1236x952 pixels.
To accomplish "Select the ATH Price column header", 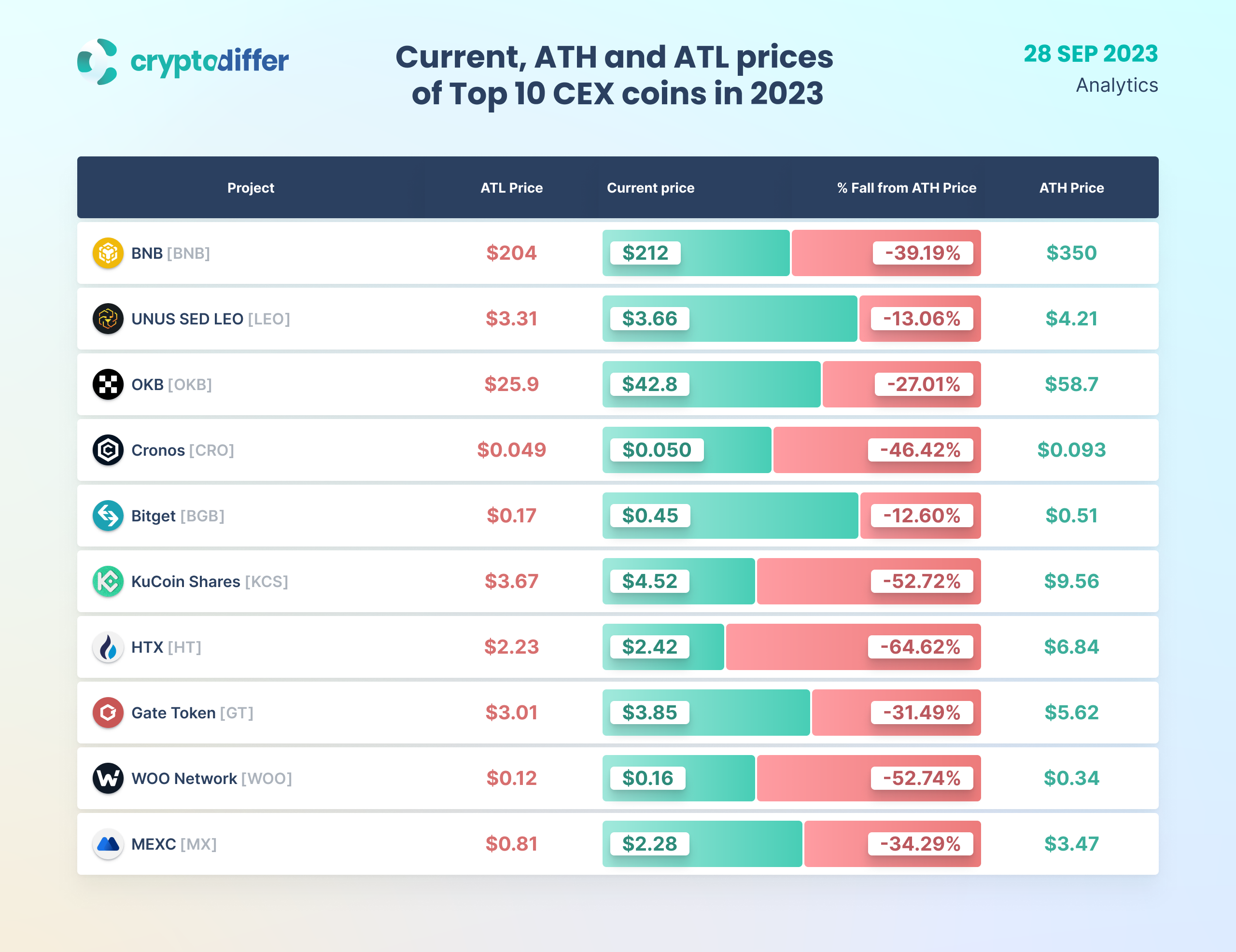I will pos(1071,188).
